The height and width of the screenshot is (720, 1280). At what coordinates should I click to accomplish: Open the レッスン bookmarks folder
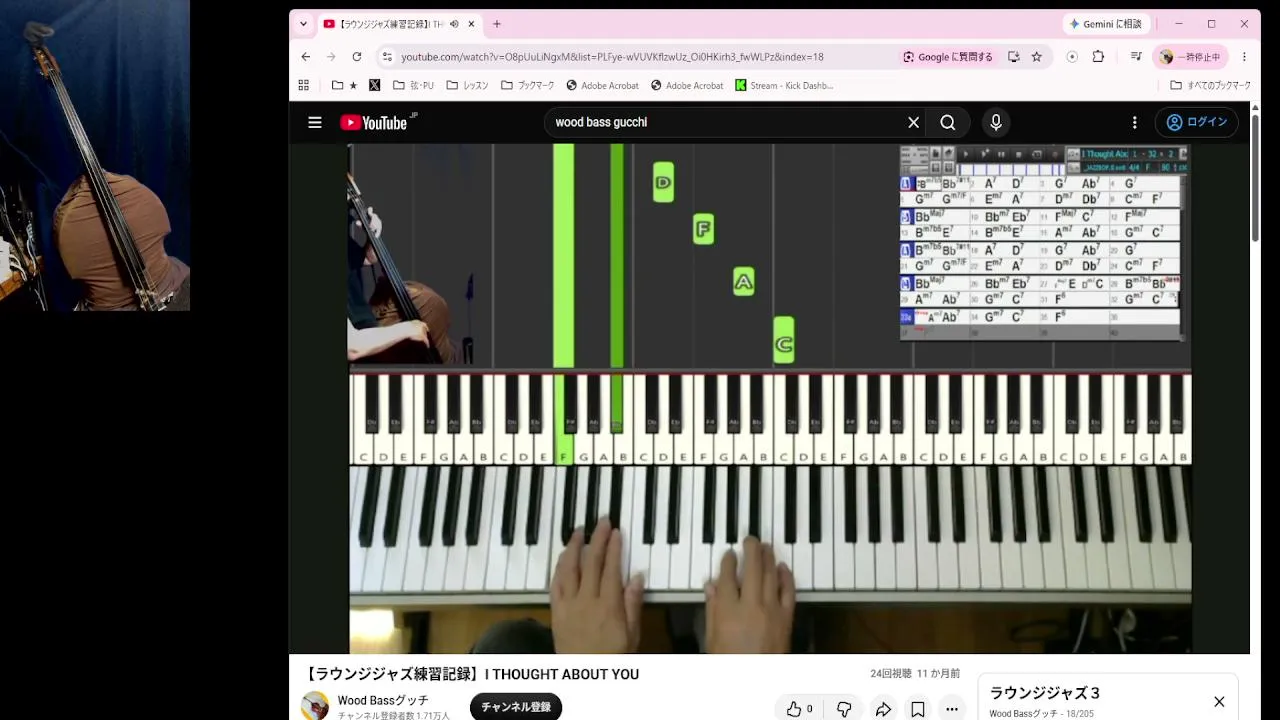(467, 85)
